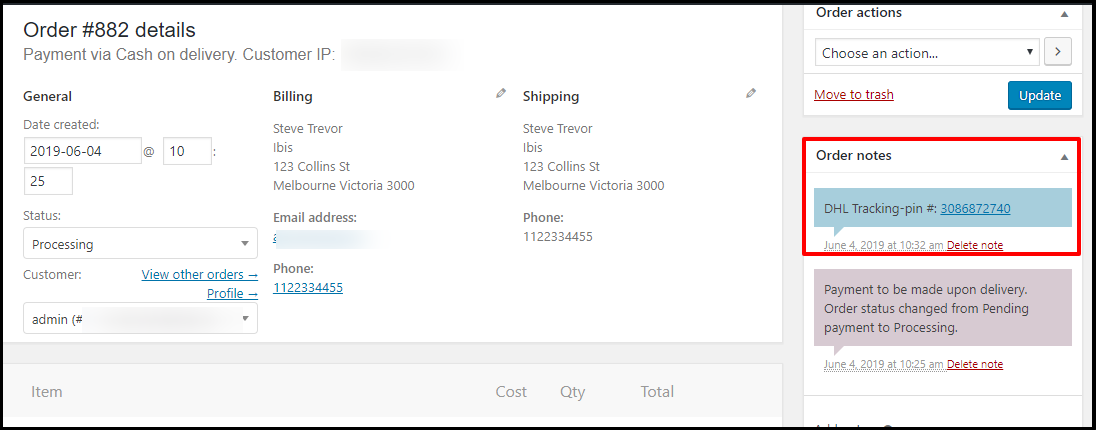Click the Update button

(1039, 96)
